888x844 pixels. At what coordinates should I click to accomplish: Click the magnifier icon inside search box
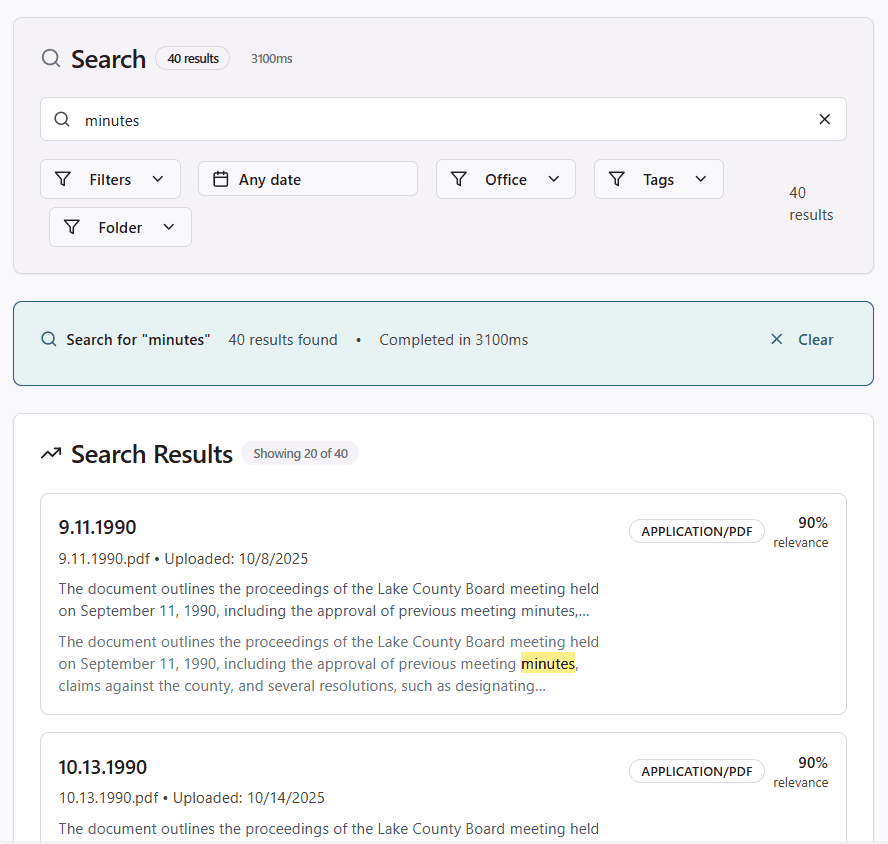coord(62,120)
